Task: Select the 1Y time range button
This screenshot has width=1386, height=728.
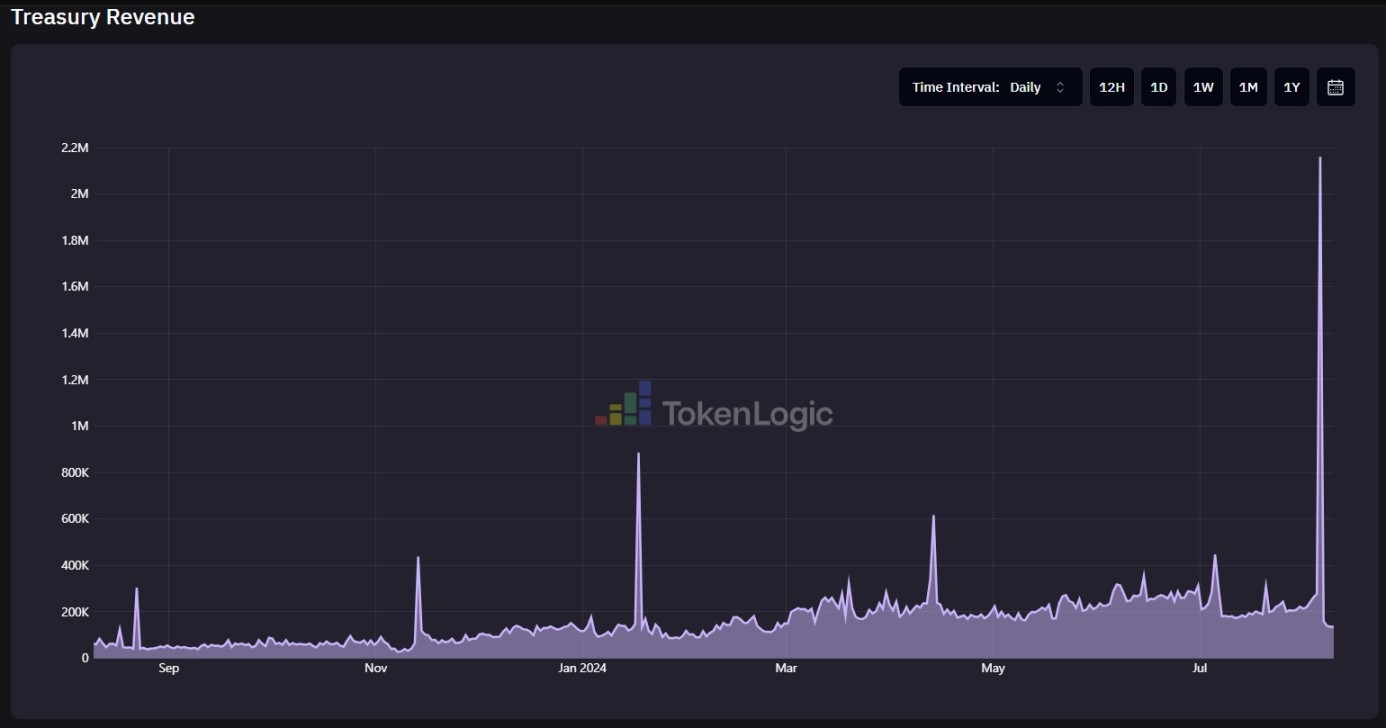Action: pyautogui.click(x=1292, y=87)
